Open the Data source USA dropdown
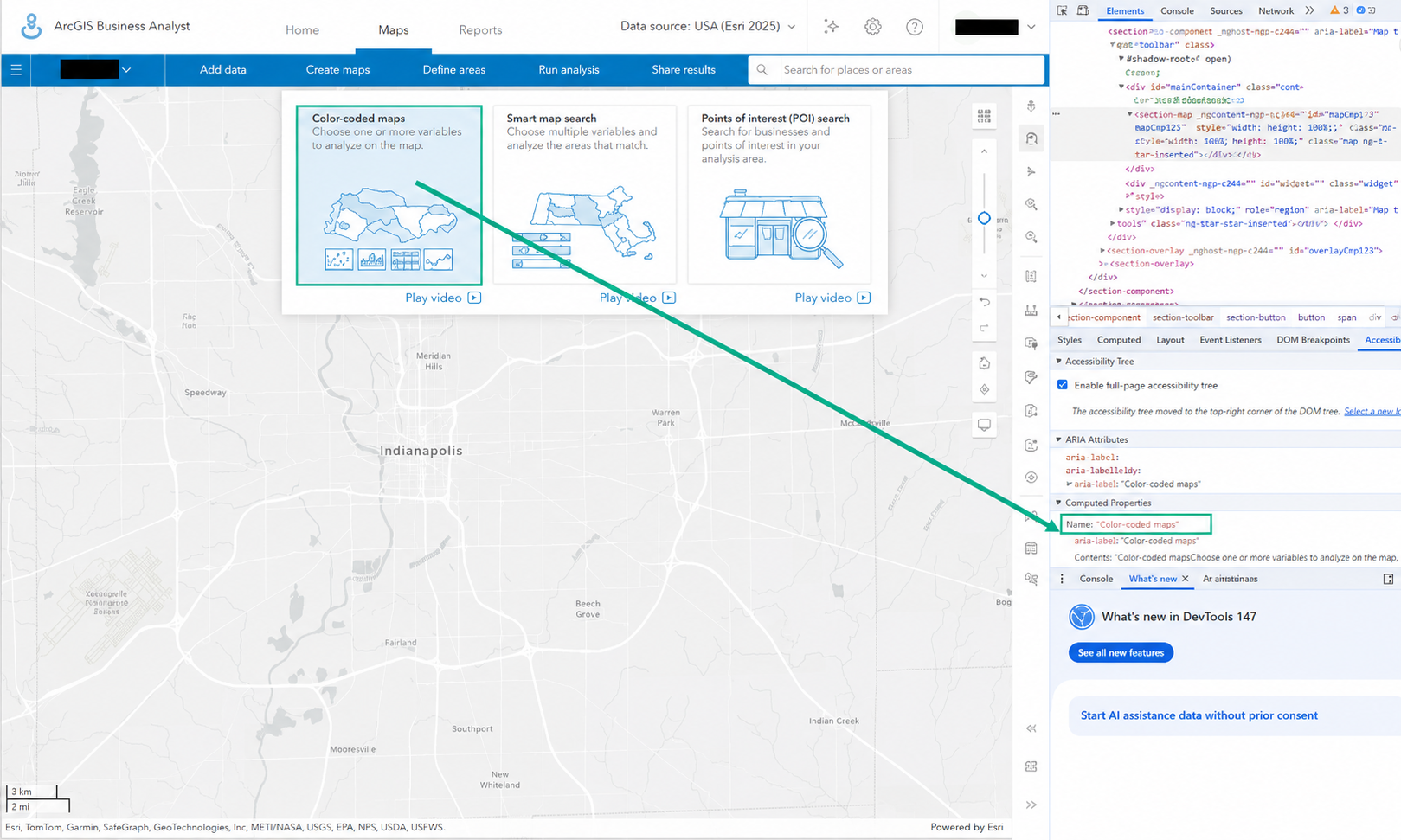The width and height of the screenshot is (1401, 840). click(x=708, y=26)
